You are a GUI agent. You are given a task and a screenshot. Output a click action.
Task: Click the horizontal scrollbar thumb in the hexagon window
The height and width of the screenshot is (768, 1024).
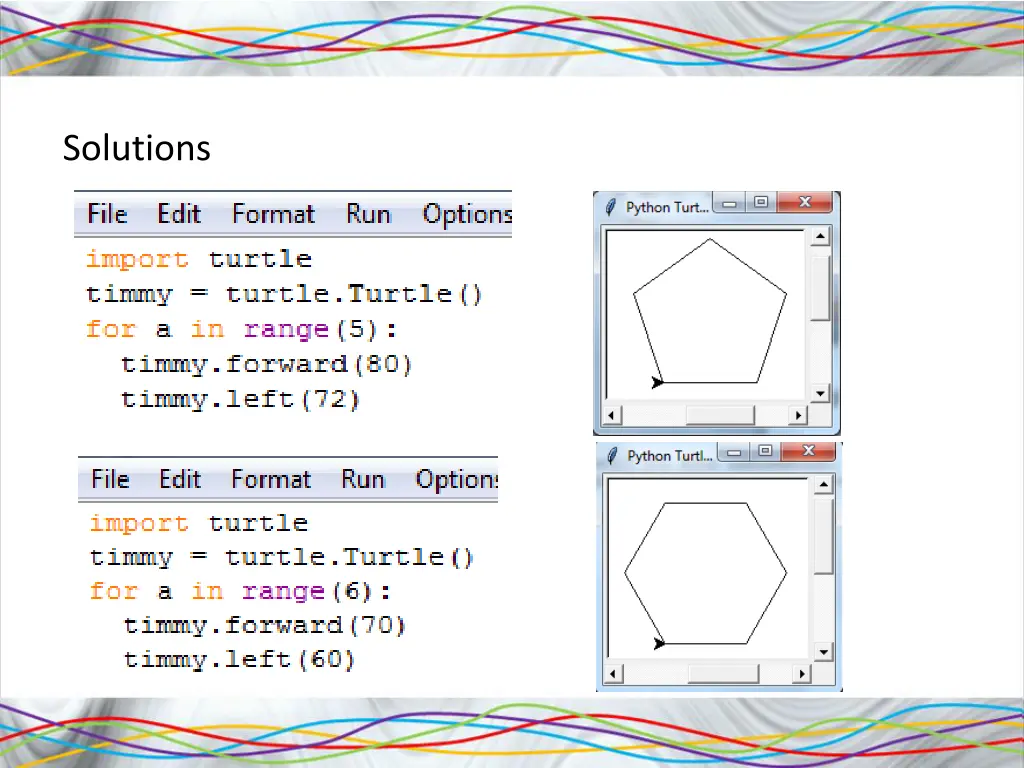(x=724, y=673)
